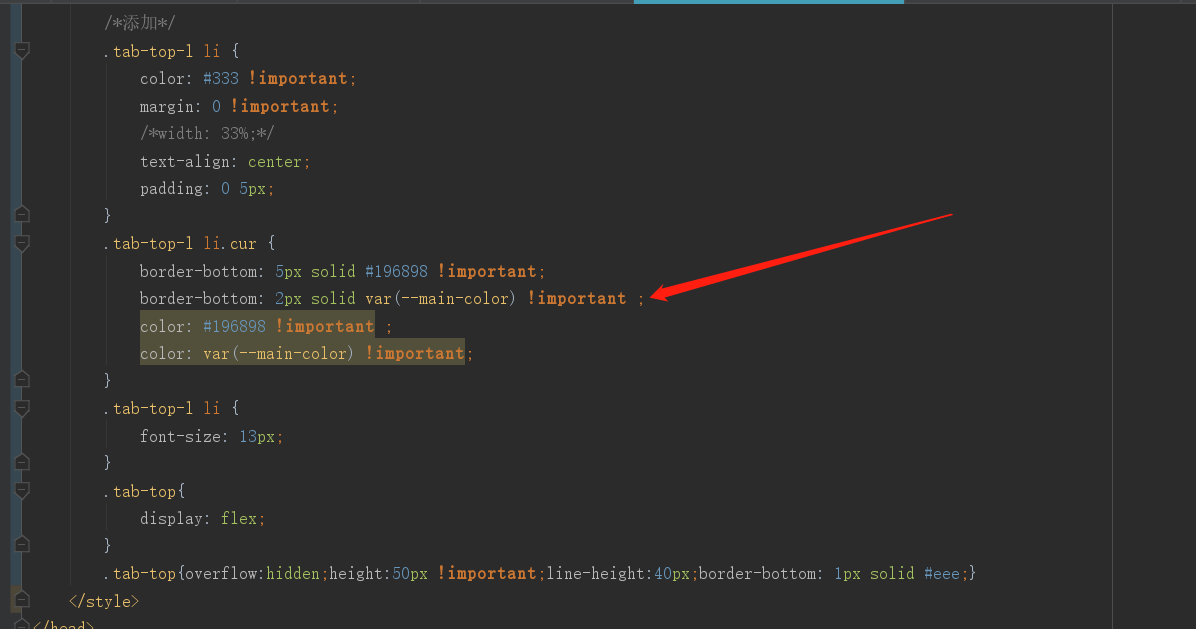Click commented '/*width: 33%;*/' line
1196x629 pixels.
207,133
